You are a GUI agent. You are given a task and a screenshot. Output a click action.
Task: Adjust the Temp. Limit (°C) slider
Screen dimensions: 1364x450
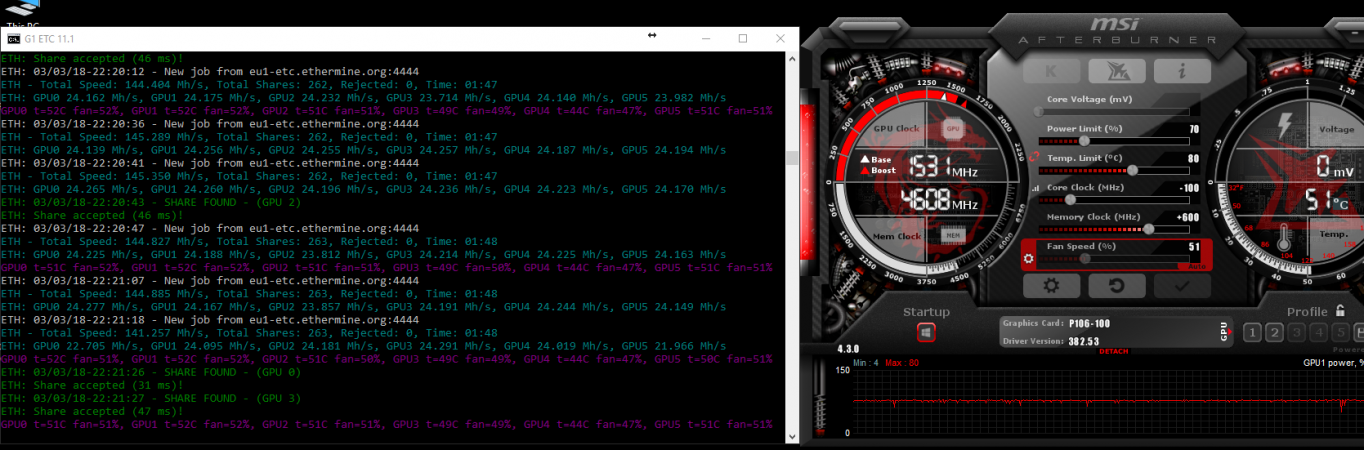pos(1113,170)
